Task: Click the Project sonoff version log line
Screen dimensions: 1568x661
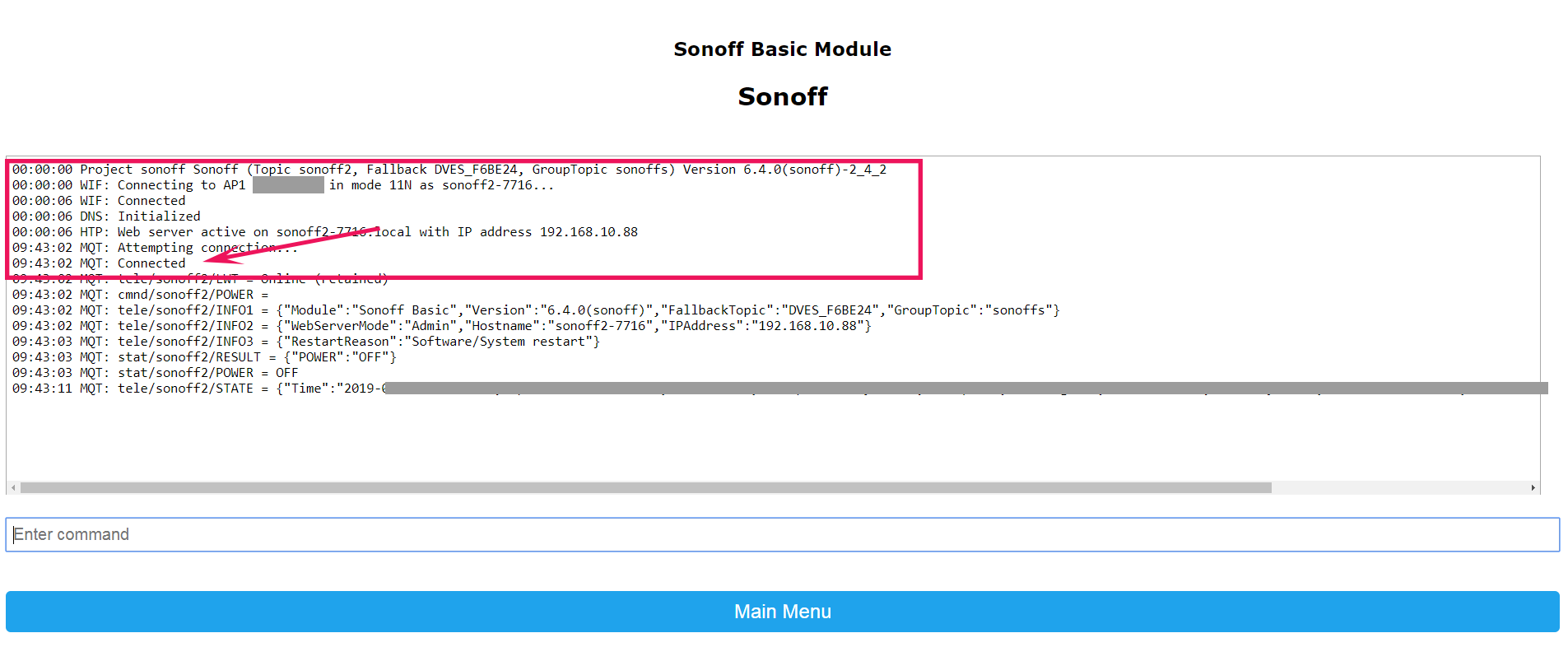Action: pyautogui.click(x=449, y=170)
